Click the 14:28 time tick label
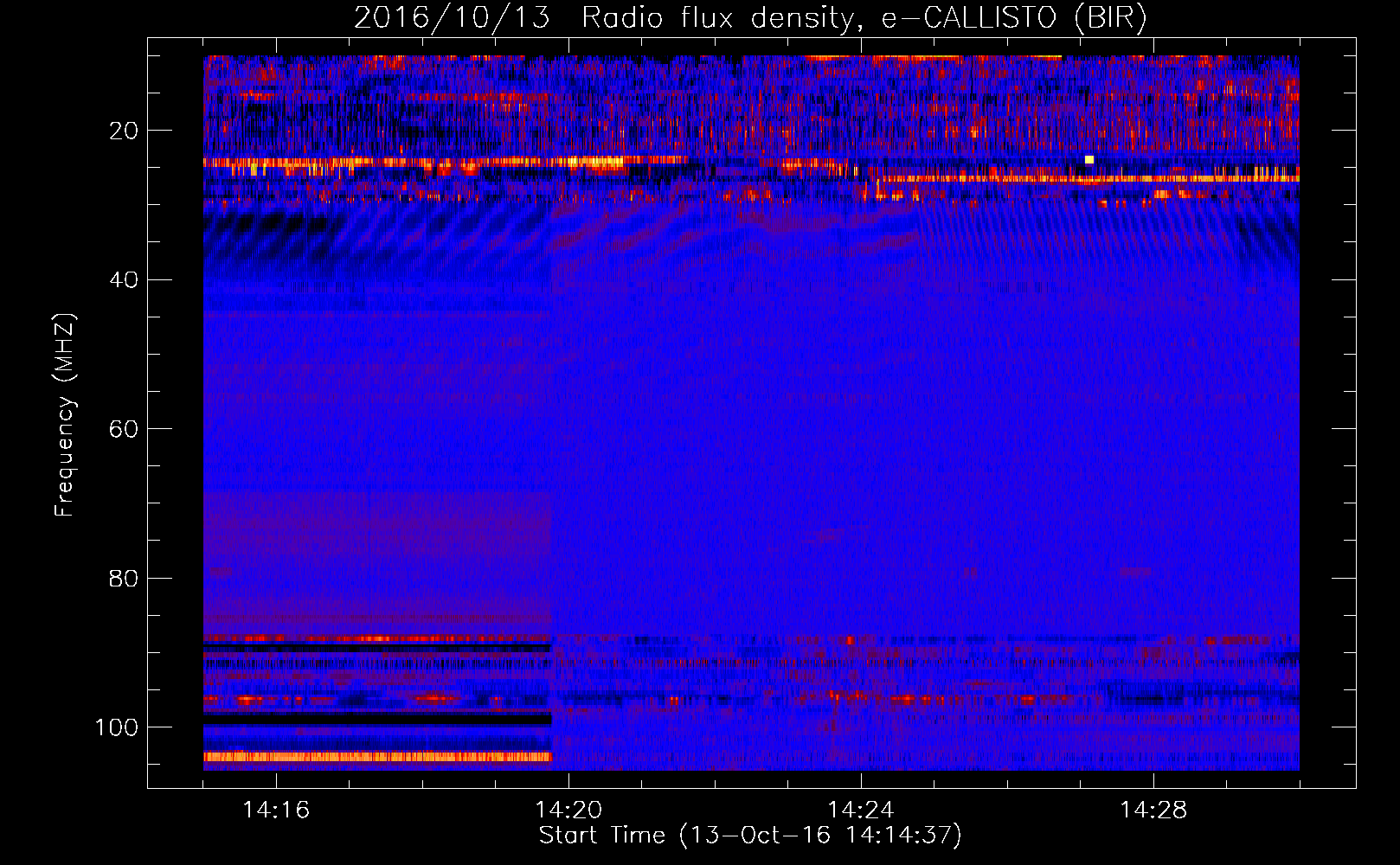This screenshot has width=1400, height=865. coord(1153,811)
